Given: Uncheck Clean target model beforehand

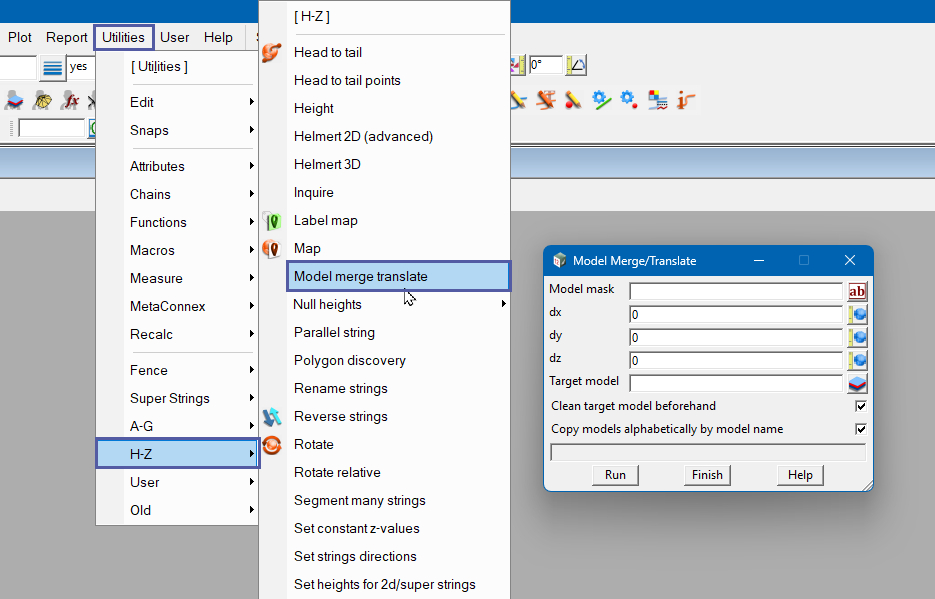Looking at the screenshot, I should click(860, 406).
